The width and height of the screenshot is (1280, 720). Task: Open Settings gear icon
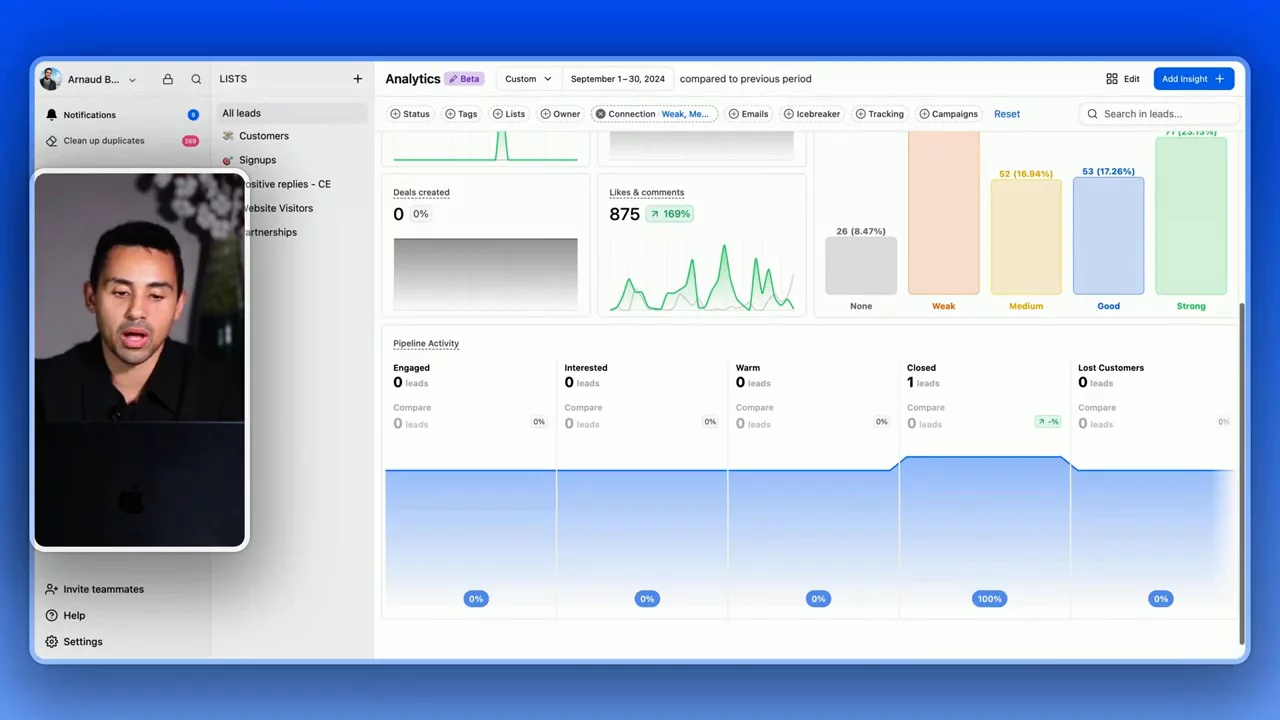pyautogui.click(x=52, y=642)
